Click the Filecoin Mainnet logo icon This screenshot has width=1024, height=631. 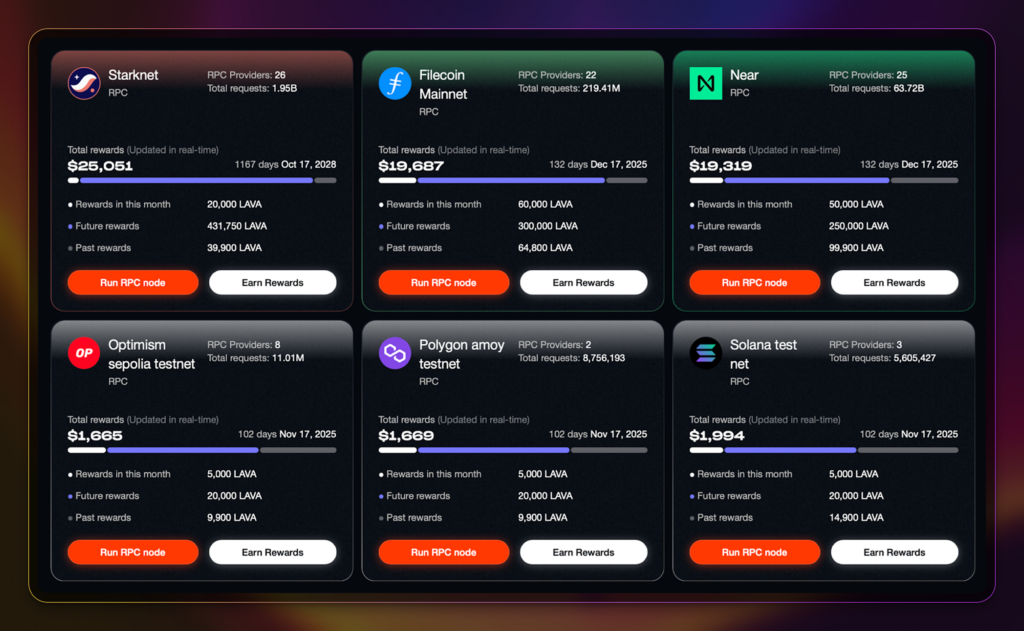point(394,84)
